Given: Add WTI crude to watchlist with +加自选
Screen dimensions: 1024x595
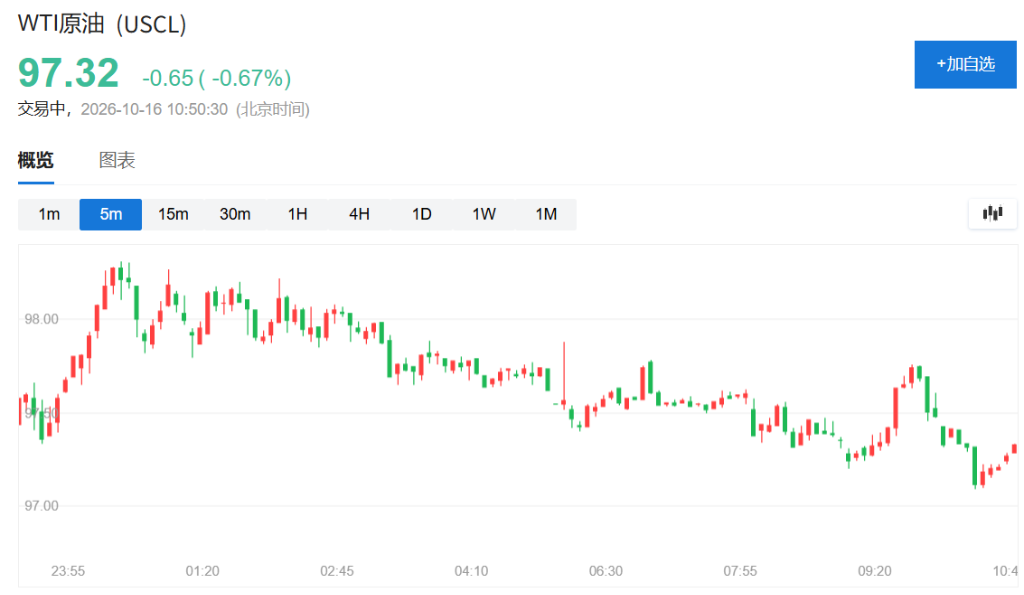Looking at the screenshot, I should click(x=965, y=64).
